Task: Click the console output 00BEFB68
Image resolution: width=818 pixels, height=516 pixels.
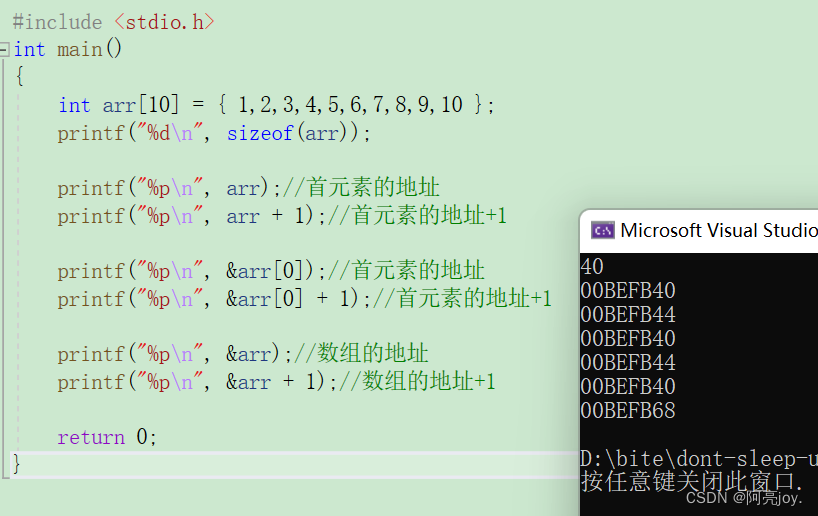Action: [628, 411]
